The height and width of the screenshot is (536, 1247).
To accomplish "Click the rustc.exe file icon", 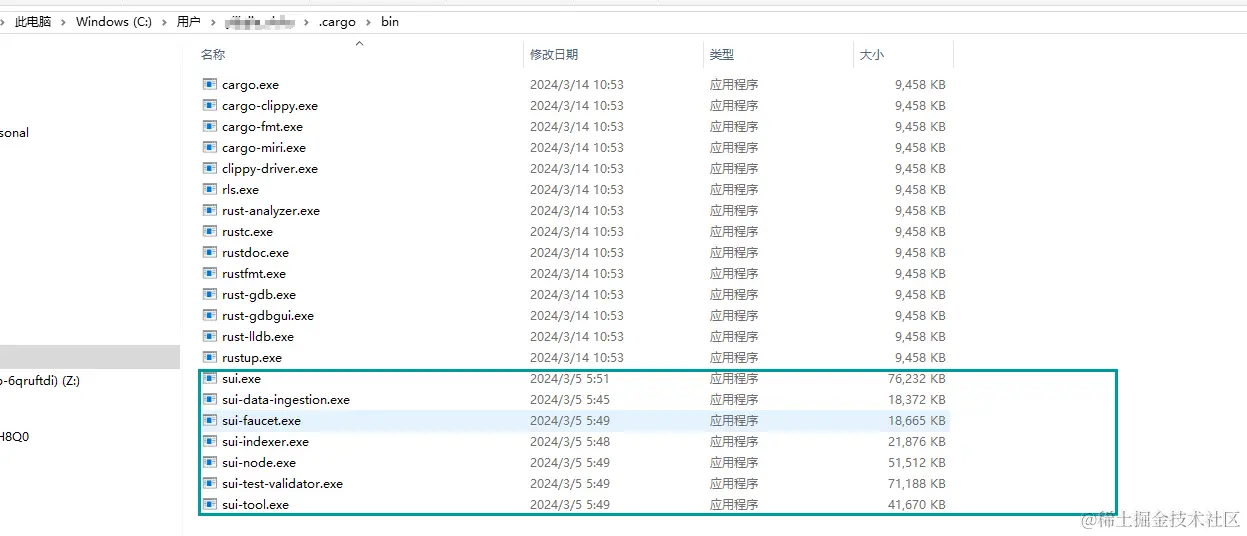I will coord(210,232).
